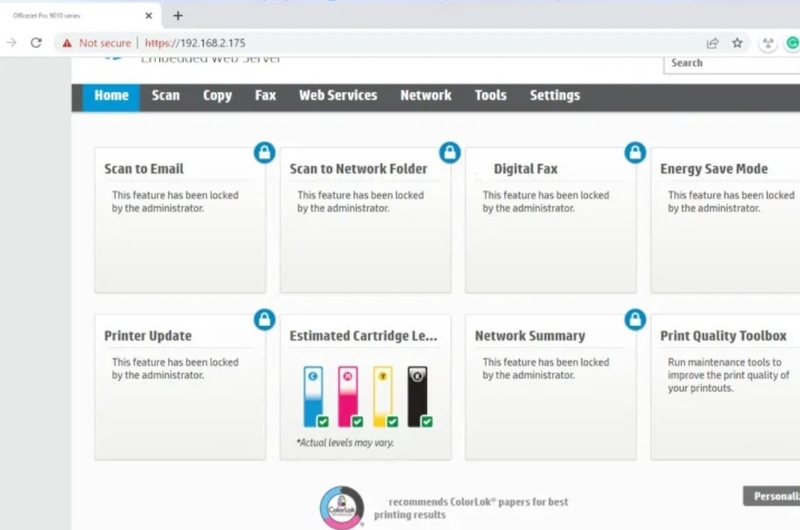Open the Copy tab
Image resolution: width=800 pixels, height=530 pixels.
pyautogui.click(x=217, y=96)
